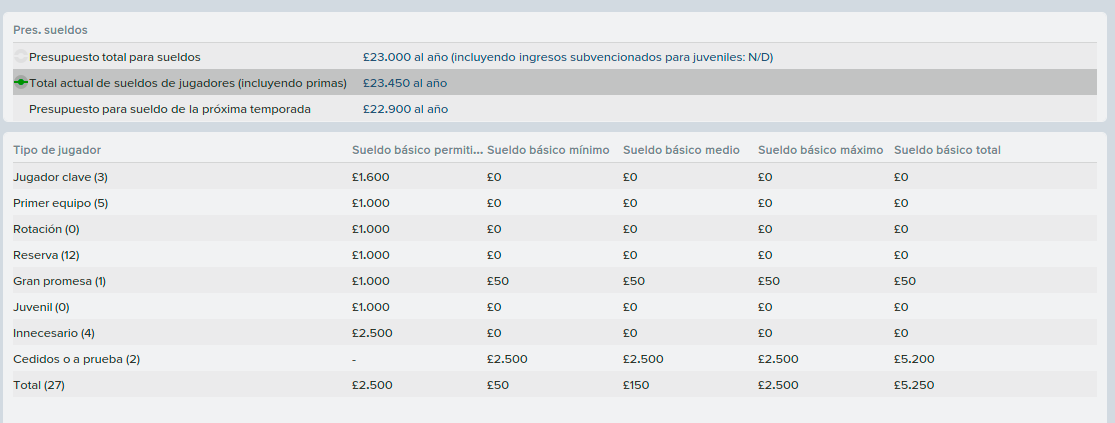Click green marker icon beside Total actual de sueldos
1115x423 pixels.
[x=21, y=82]
